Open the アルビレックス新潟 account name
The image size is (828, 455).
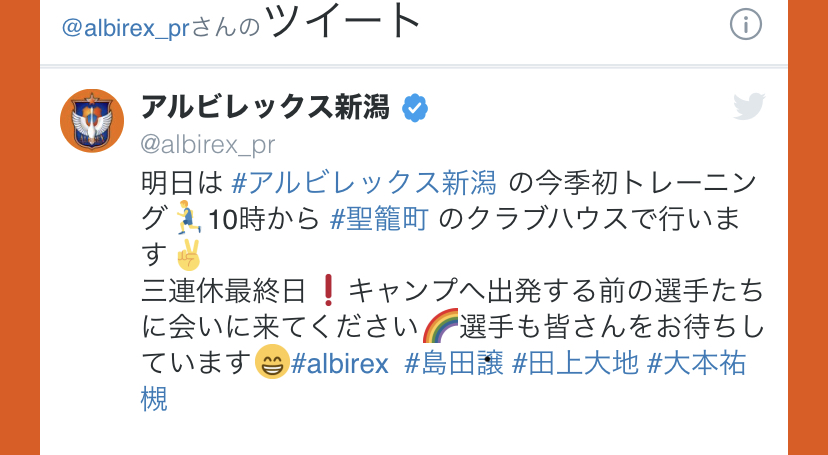click(x=265, y=107)
